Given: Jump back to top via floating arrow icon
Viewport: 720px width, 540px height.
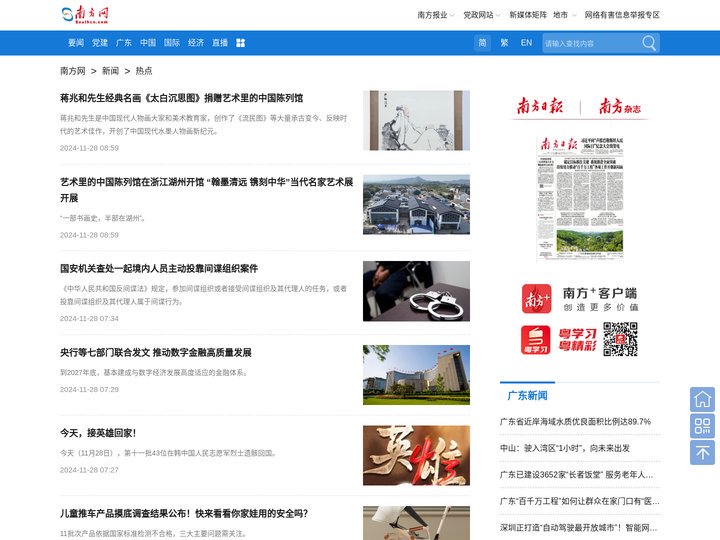Looking at the screenshot, I should pos(702,452).
